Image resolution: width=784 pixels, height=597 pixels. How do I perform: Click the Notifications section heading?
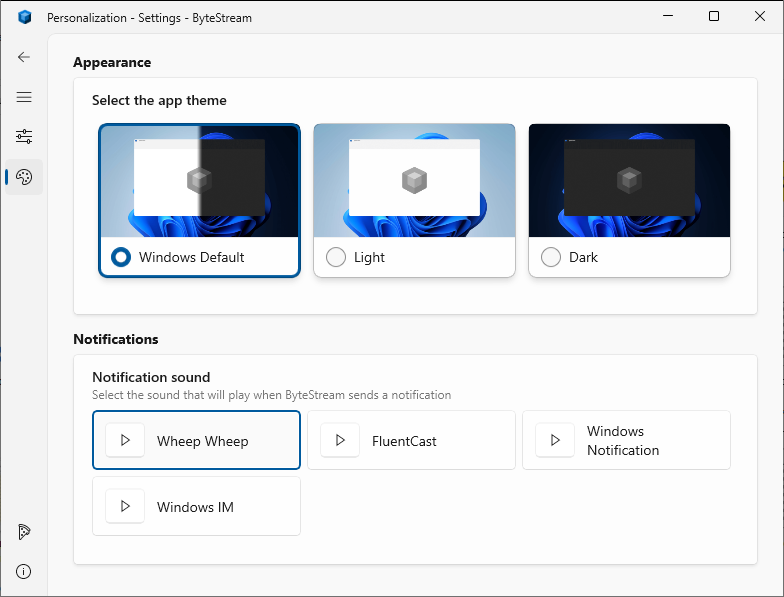(x=116, y=339)
